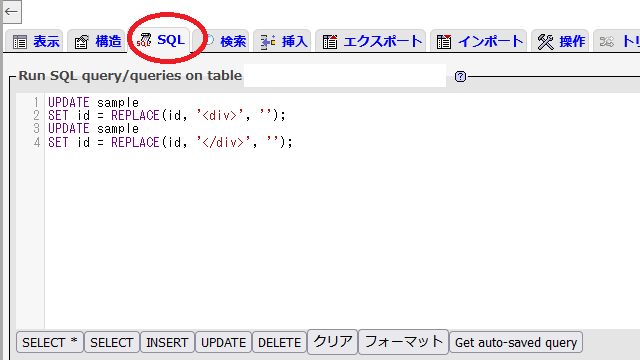Clear the query with クリア button
This screenshot has height=360, width=640.
333,342
